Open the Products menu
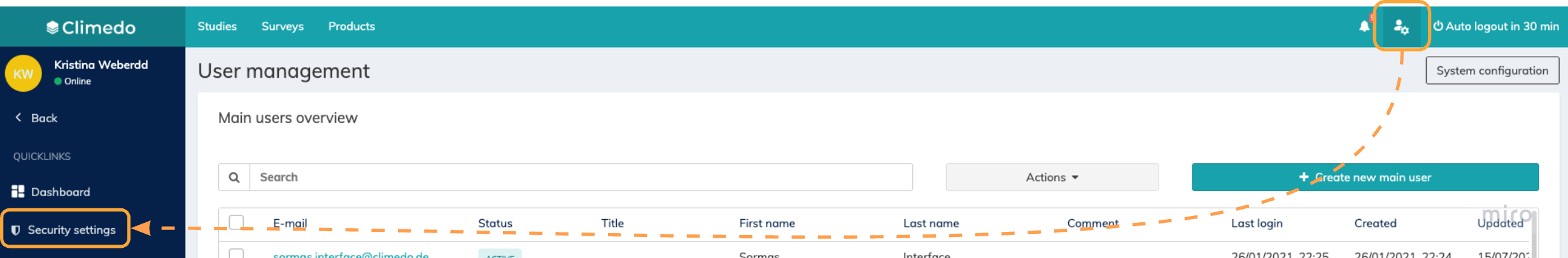Screen dimensions: 1568x258 pyautogui.click(x=351, y=26)
